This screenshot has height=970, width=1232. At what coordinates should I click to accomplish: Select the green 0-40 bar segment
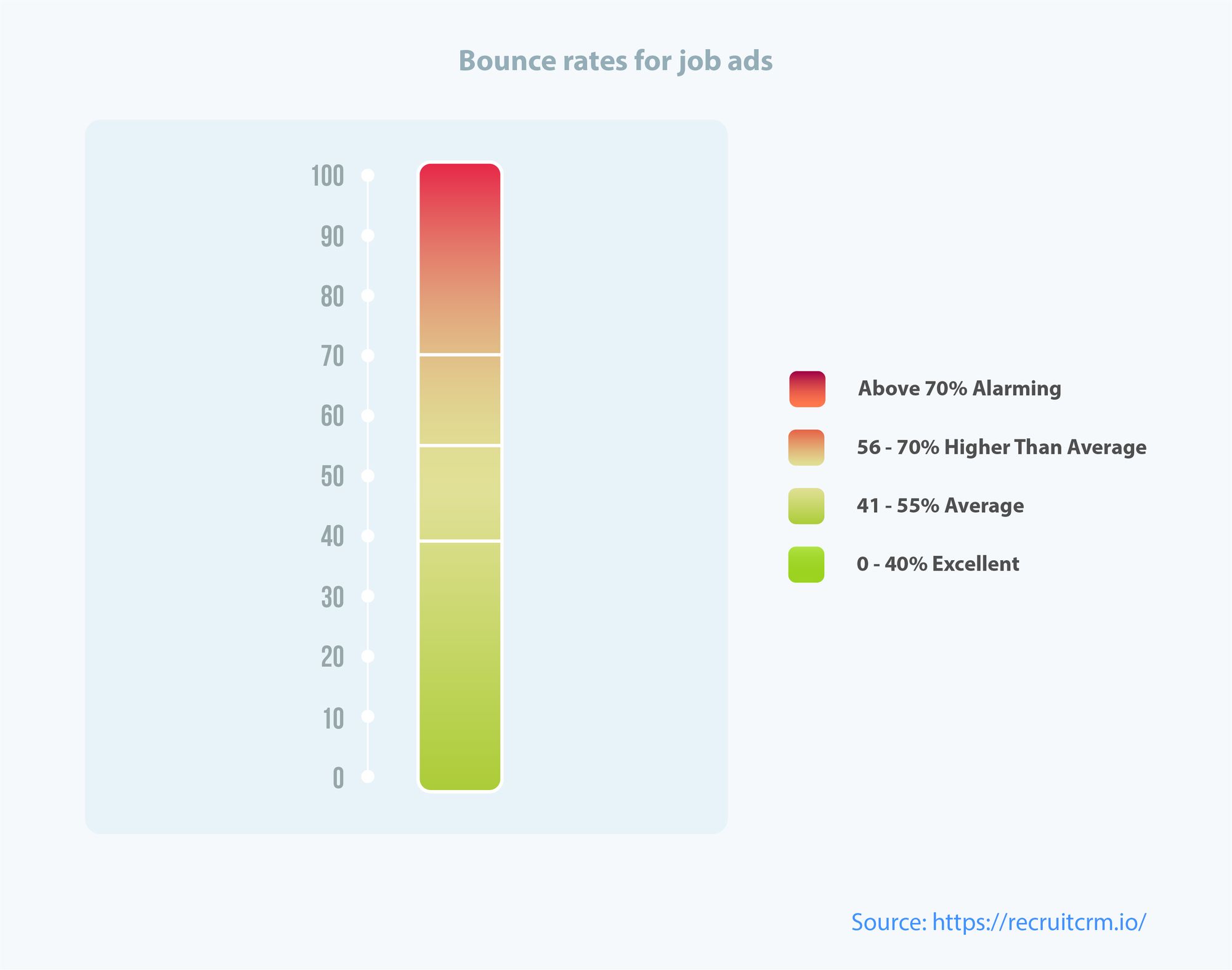[x=460, y=666]
